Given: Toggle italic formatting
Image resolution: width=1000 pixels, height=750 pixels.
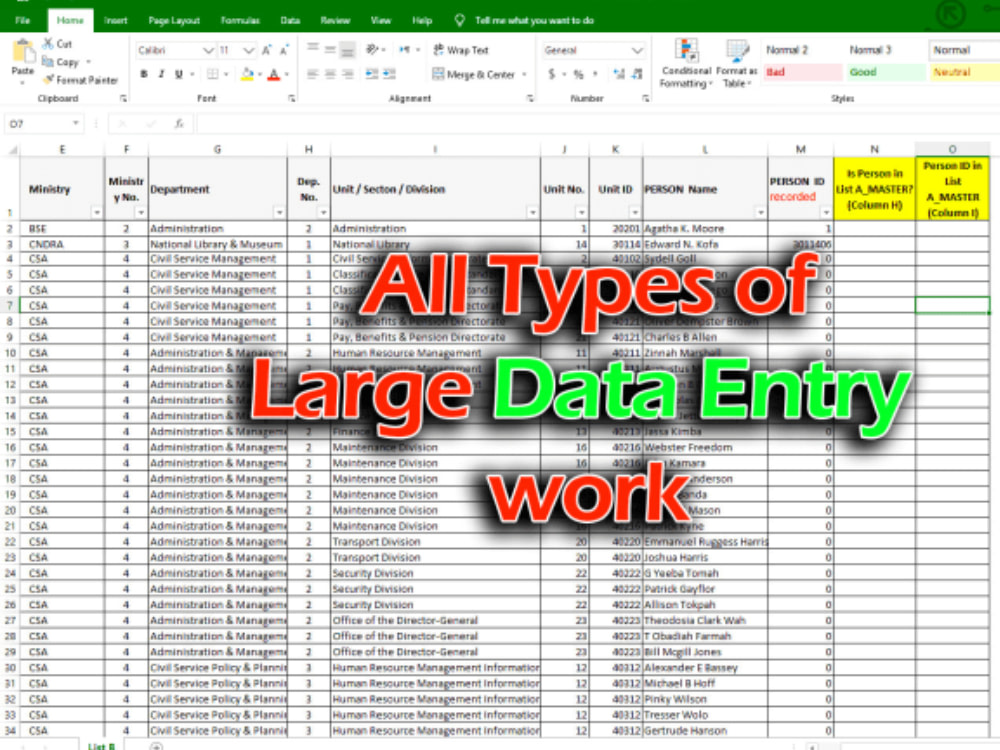Looking at the screenshot, I should tap(160, 73).
